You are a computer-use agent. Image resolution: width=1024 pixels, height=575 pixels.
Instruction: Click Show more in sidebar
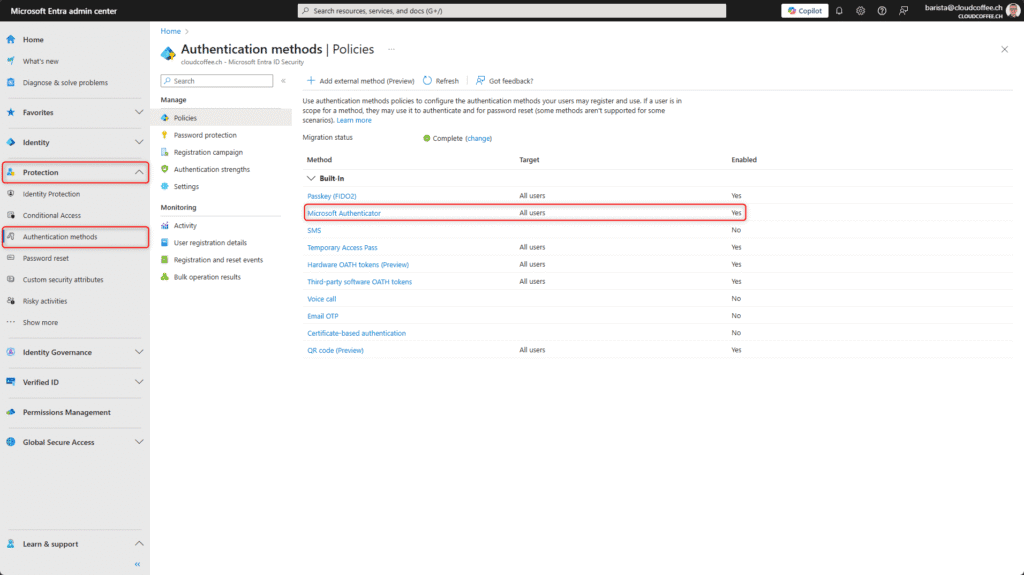point(40,323)
